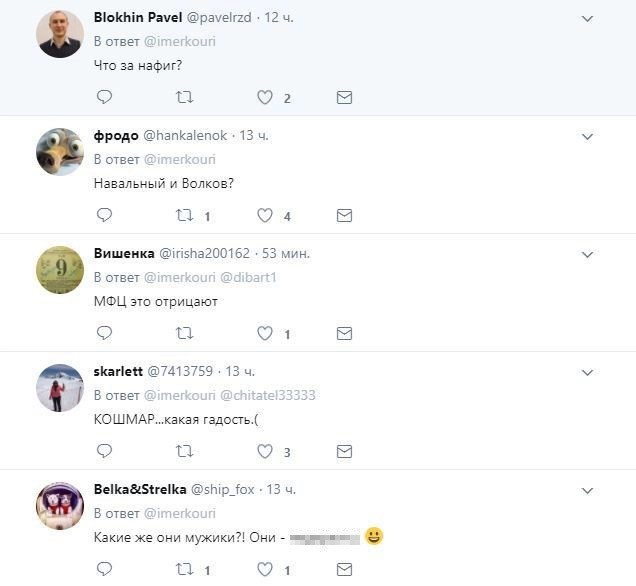
Task: Reply to skarlett's КОШМАР tweet
Action: click(x=103, y=451)
